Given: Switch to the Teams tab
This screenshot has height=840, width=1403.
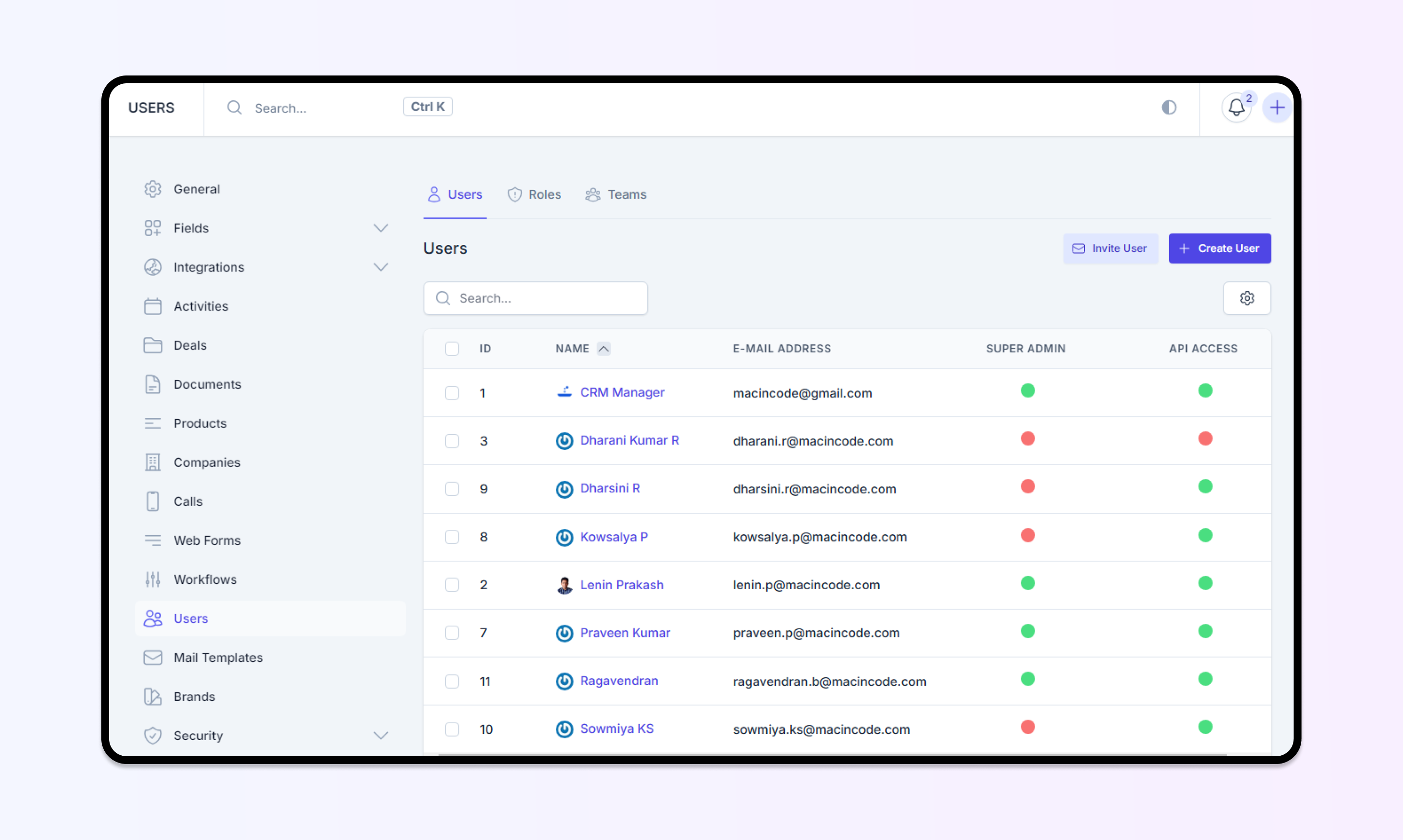Looking at the screenshot, I should point(615,195).
